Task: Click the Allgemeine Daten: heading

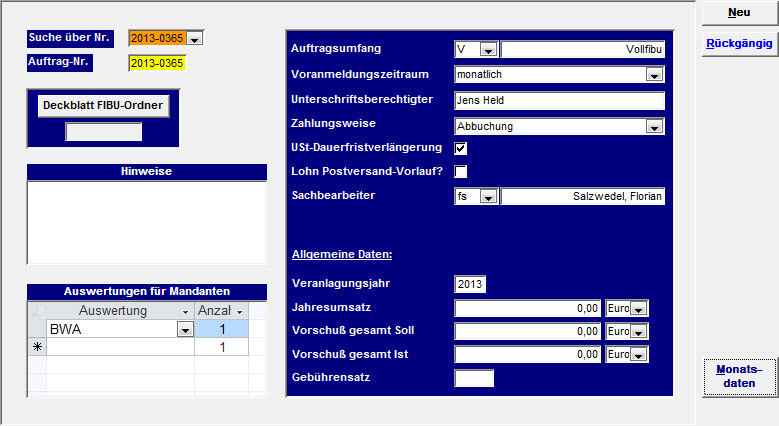Action: tap(342, 255)
